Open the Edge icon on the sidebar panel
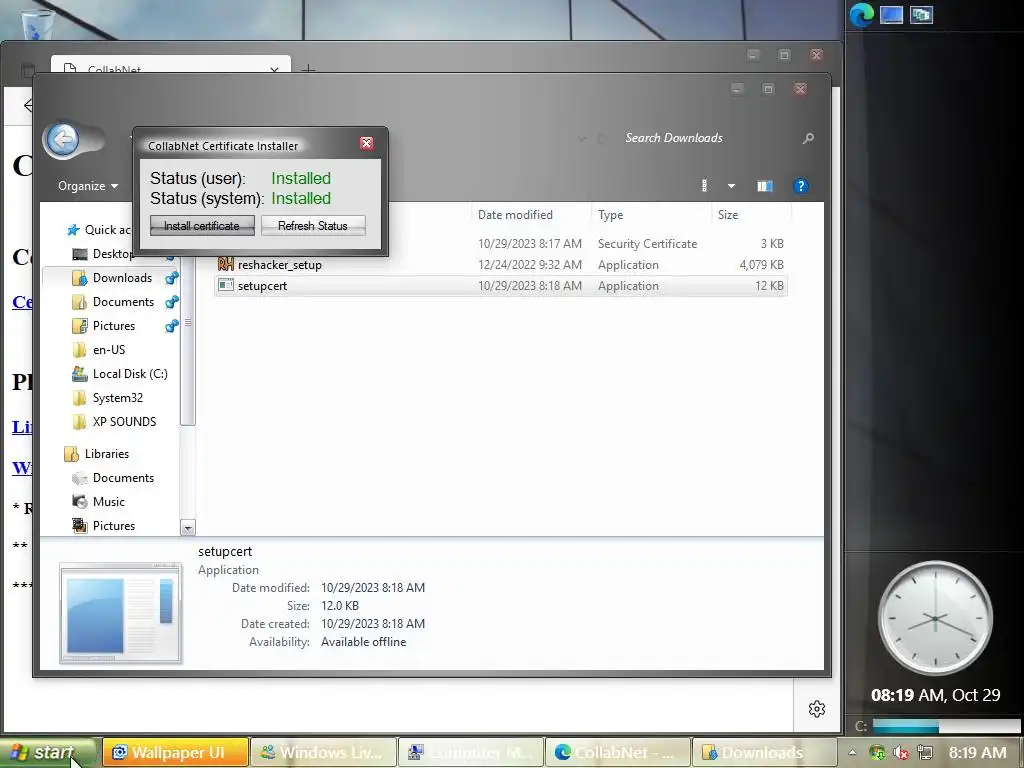The height and width of the screenshot is (768, 1024). (x=861, y=15)
